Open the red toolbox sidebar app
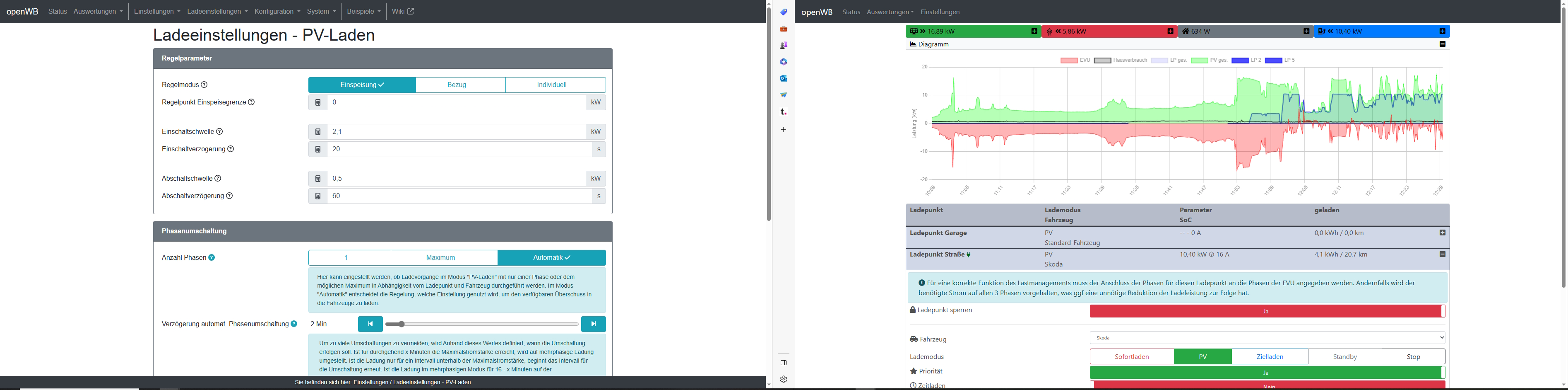 784,29
